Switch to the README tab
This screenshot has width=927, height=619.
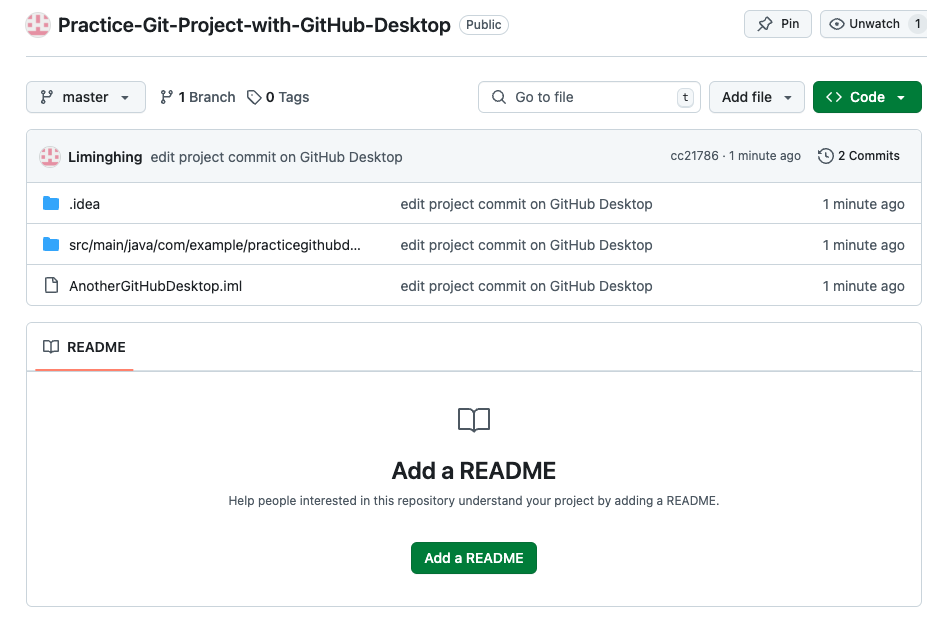tap(84, 347)
